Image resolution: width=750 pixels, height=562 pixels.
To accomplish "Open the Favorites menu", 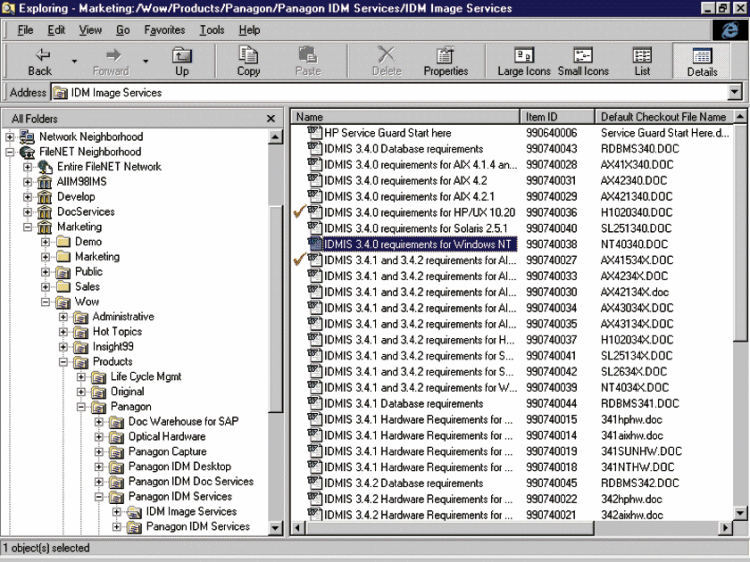I will pyautogui.click(x=165, y=30).
